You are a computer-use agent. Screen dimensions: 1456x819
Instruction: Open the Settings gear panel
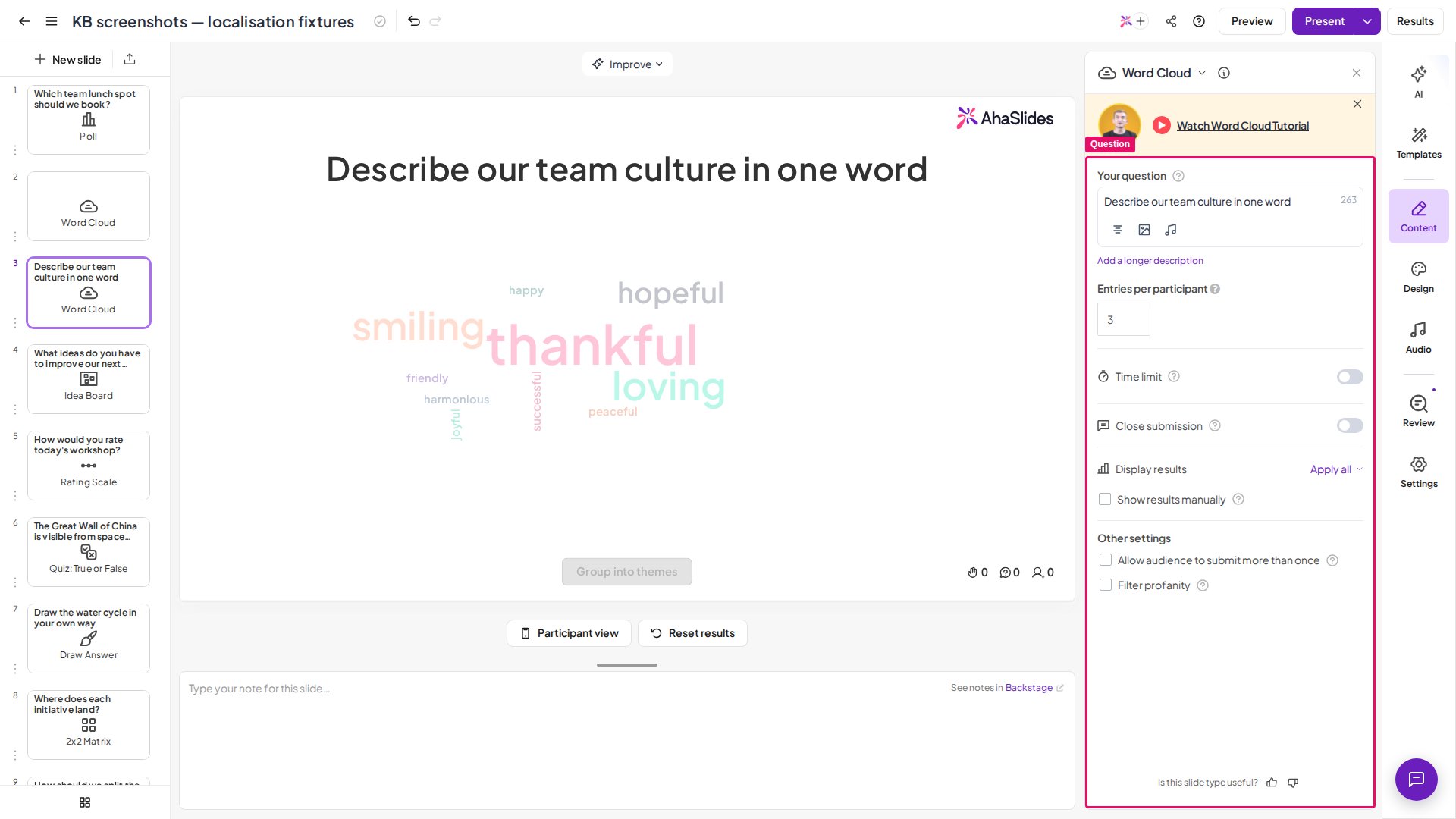(x=1419, y=472)
